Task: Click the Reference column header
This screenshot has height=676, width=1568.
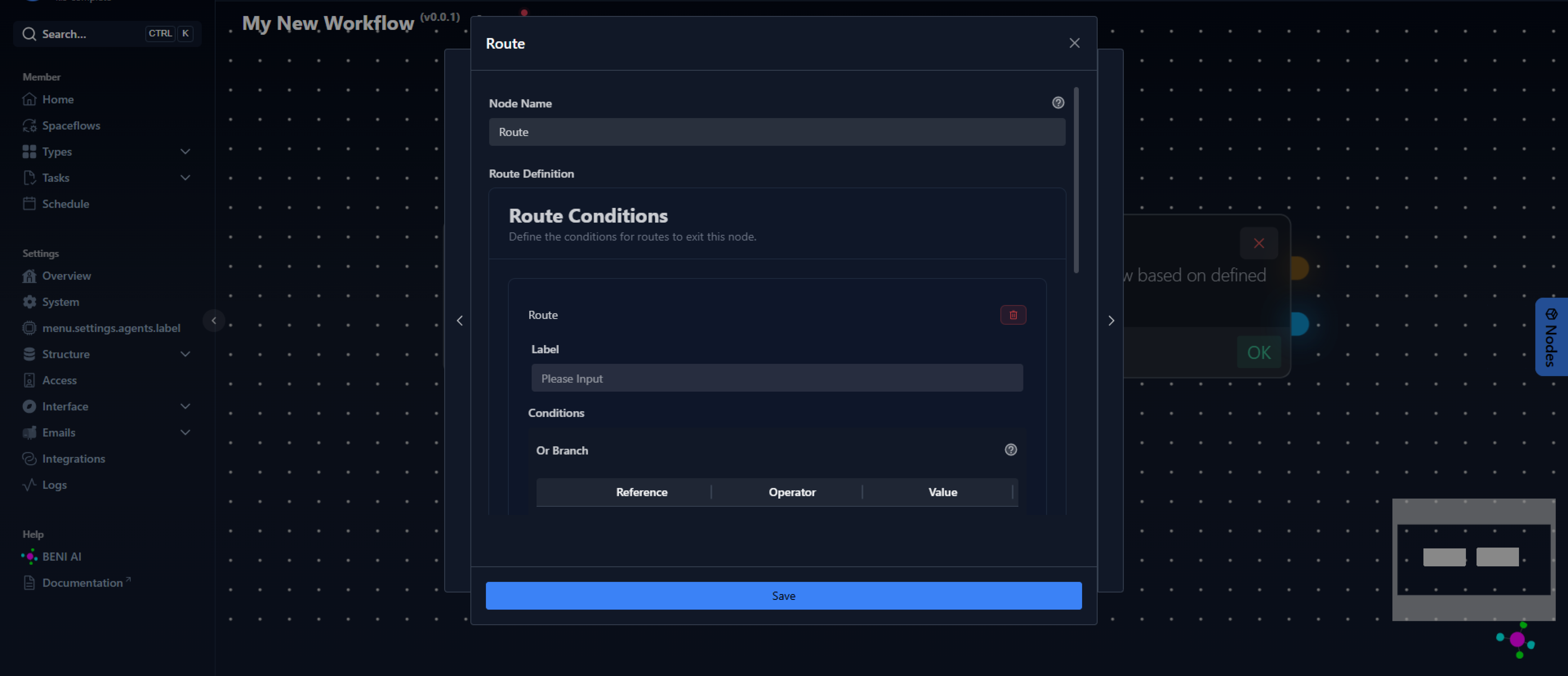Action: pyautogui.click(x=642, y=492)
